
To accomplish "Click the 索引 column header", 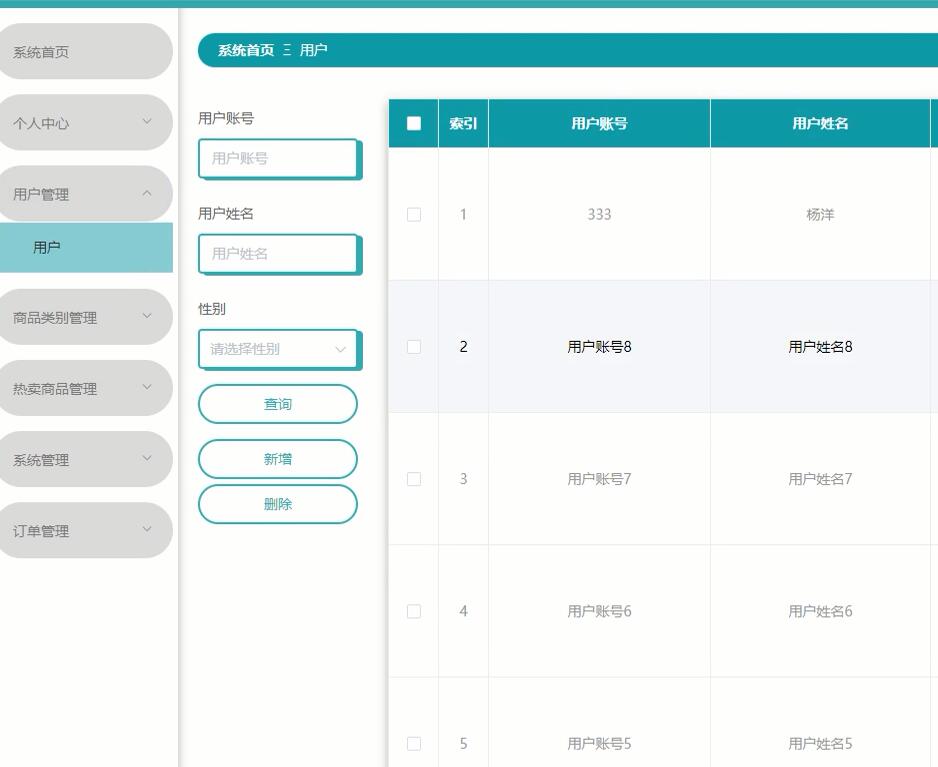I will tap(464, 123).
